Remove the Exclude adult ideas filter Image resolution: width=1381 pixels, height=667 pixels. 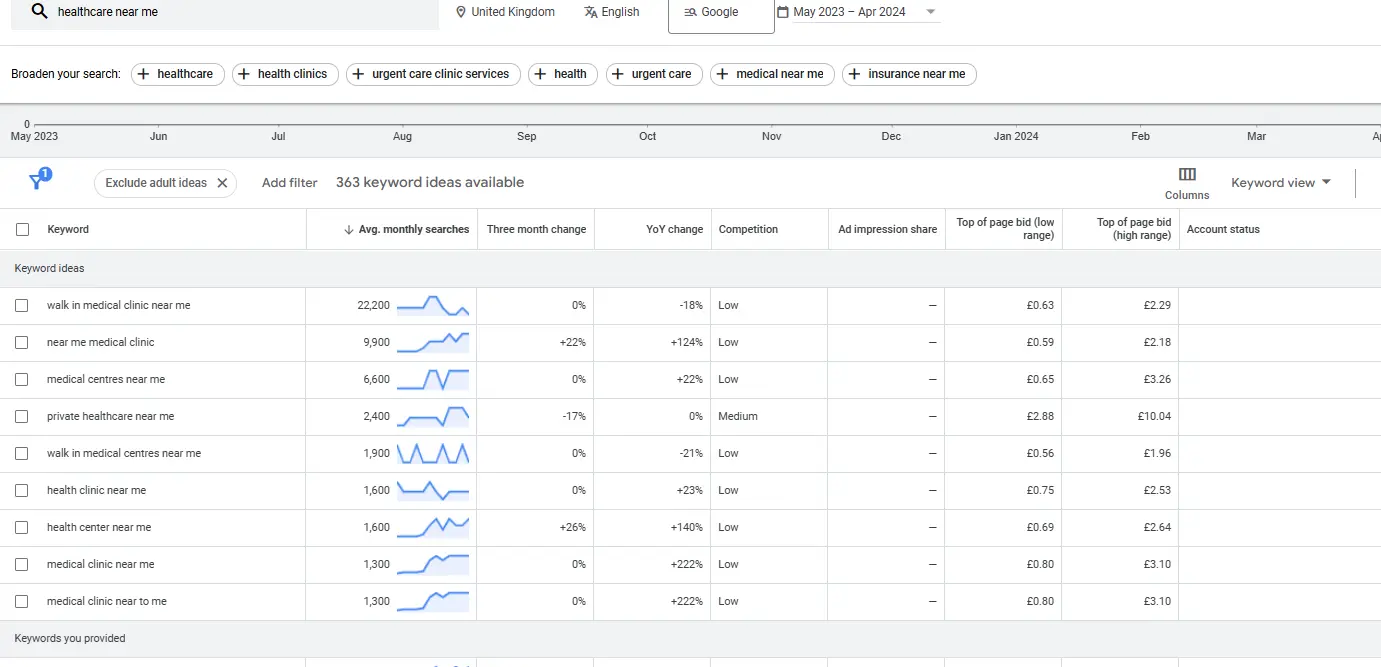tap(222, 183)
